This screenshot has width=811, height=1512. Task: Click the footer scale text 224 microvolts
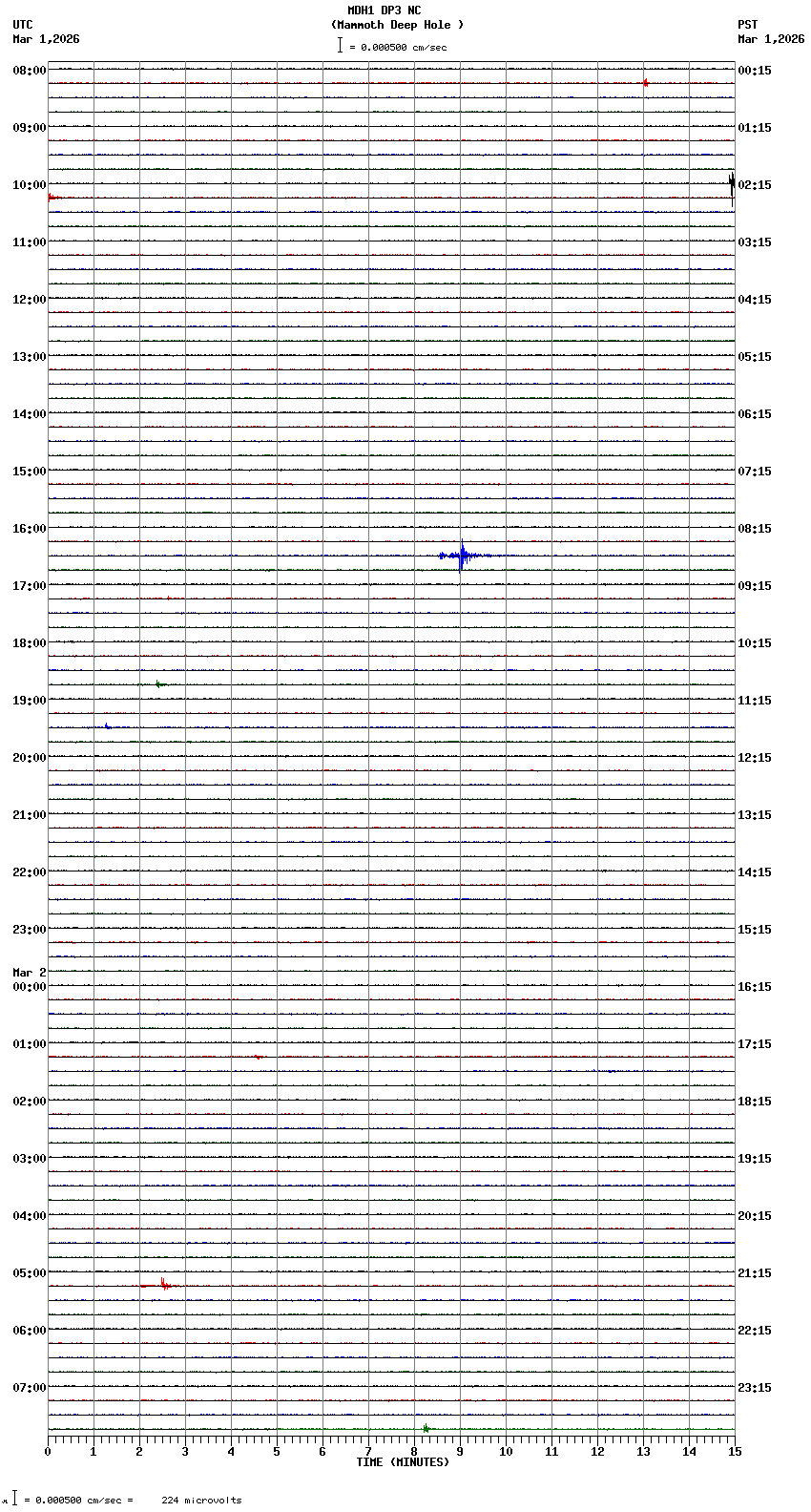pos(201,1501)
